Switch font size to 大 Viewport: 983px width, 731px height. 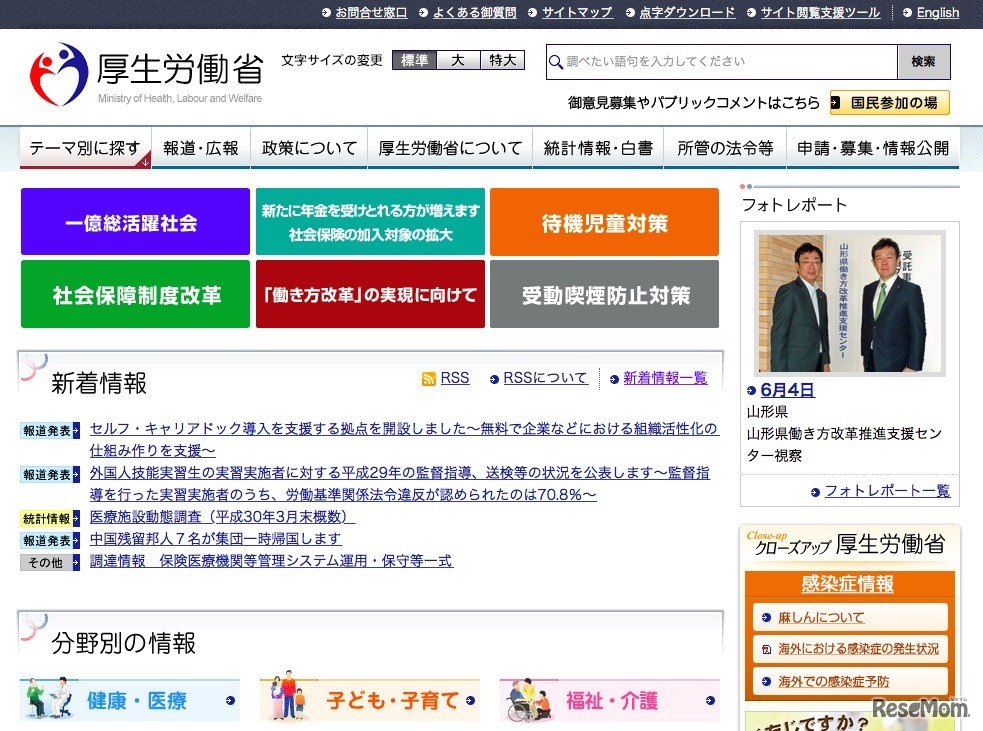point(458,59)
